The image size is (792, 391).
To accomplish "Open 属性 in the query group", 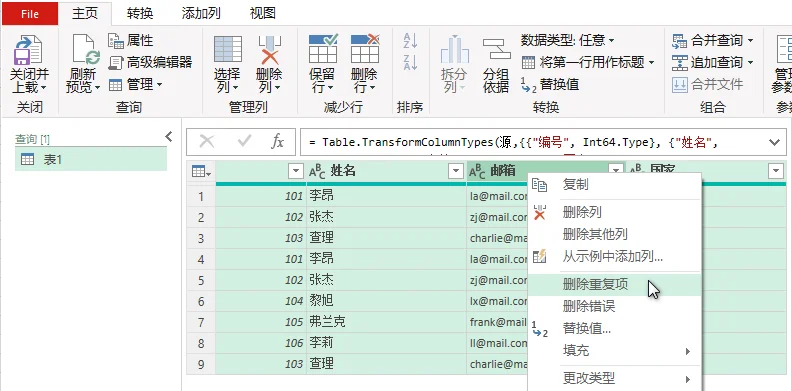I will (130, 40).
